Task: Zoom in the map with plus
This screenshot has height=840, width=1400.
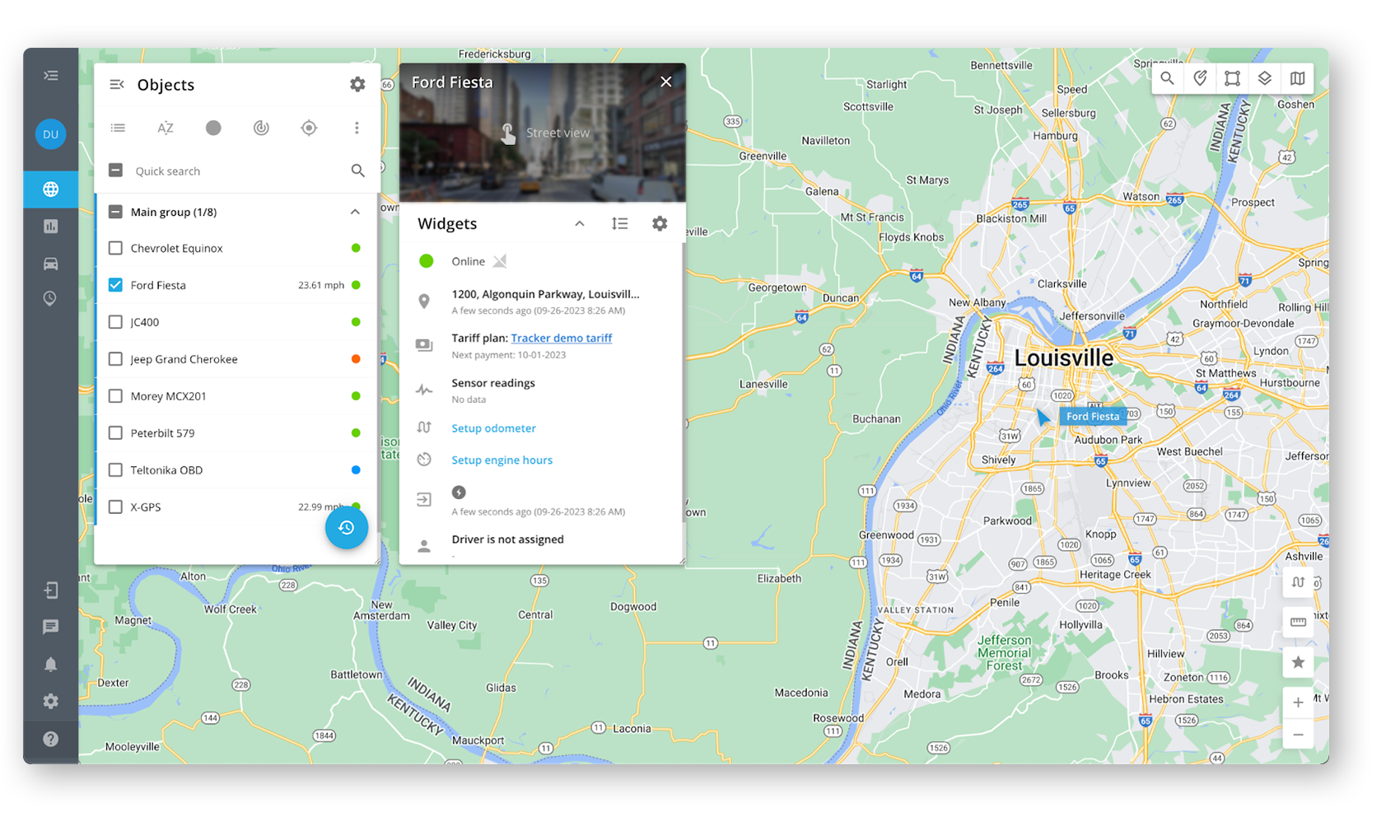Action: coord(1299,702)
